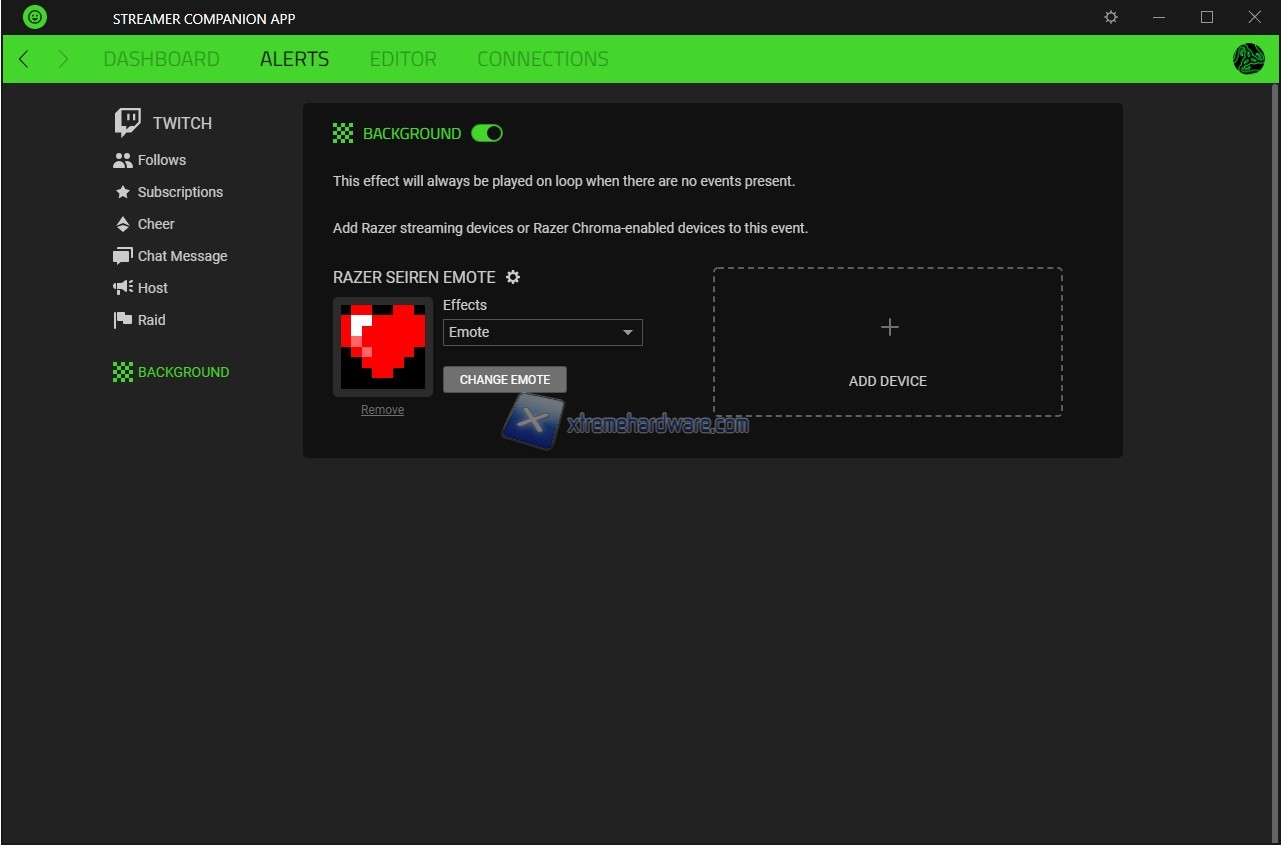Click the Host megaphone icon

point(123,288)
